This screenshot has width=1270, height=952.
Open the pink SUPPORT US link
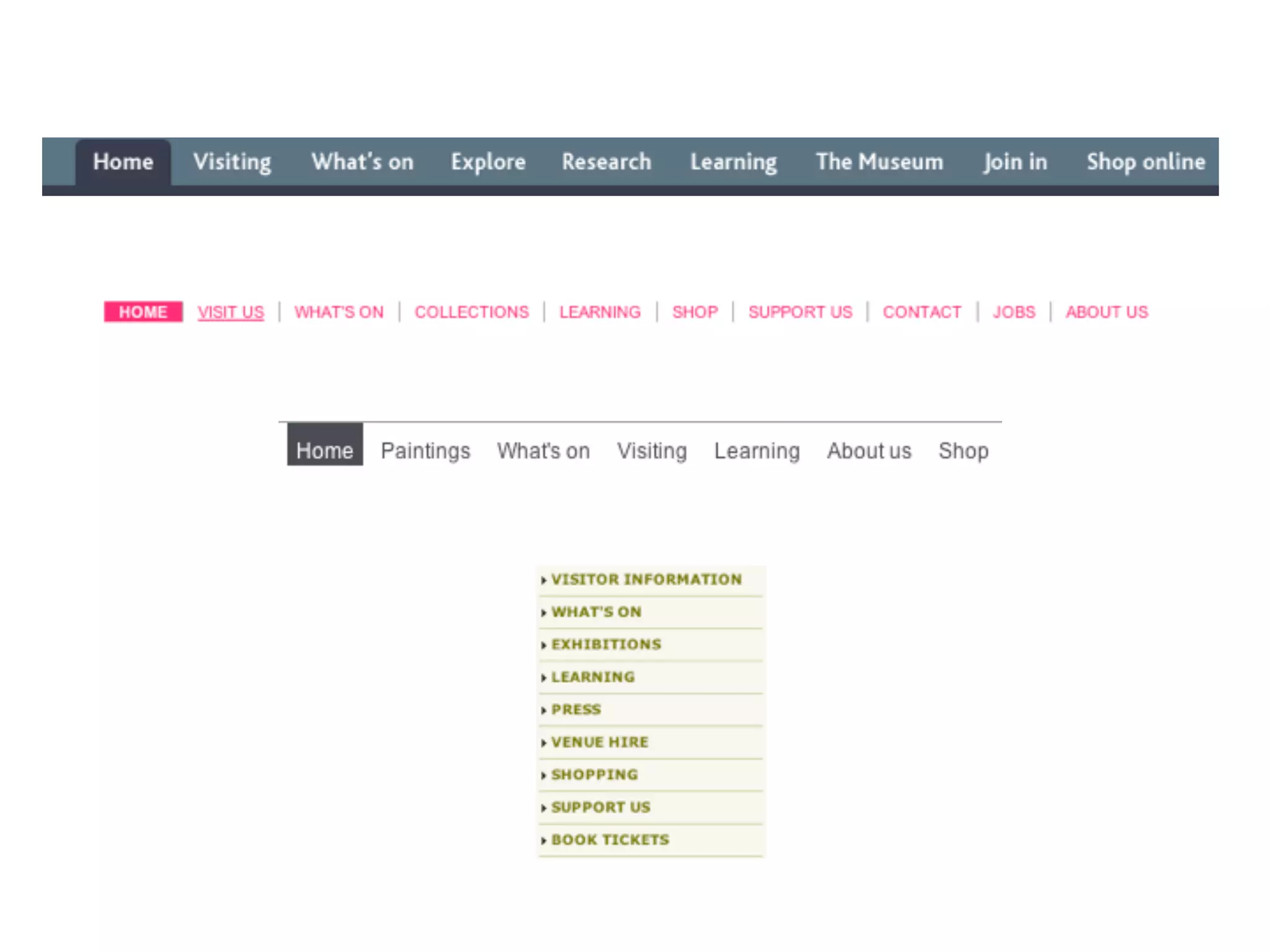click(x=800, y=312)
